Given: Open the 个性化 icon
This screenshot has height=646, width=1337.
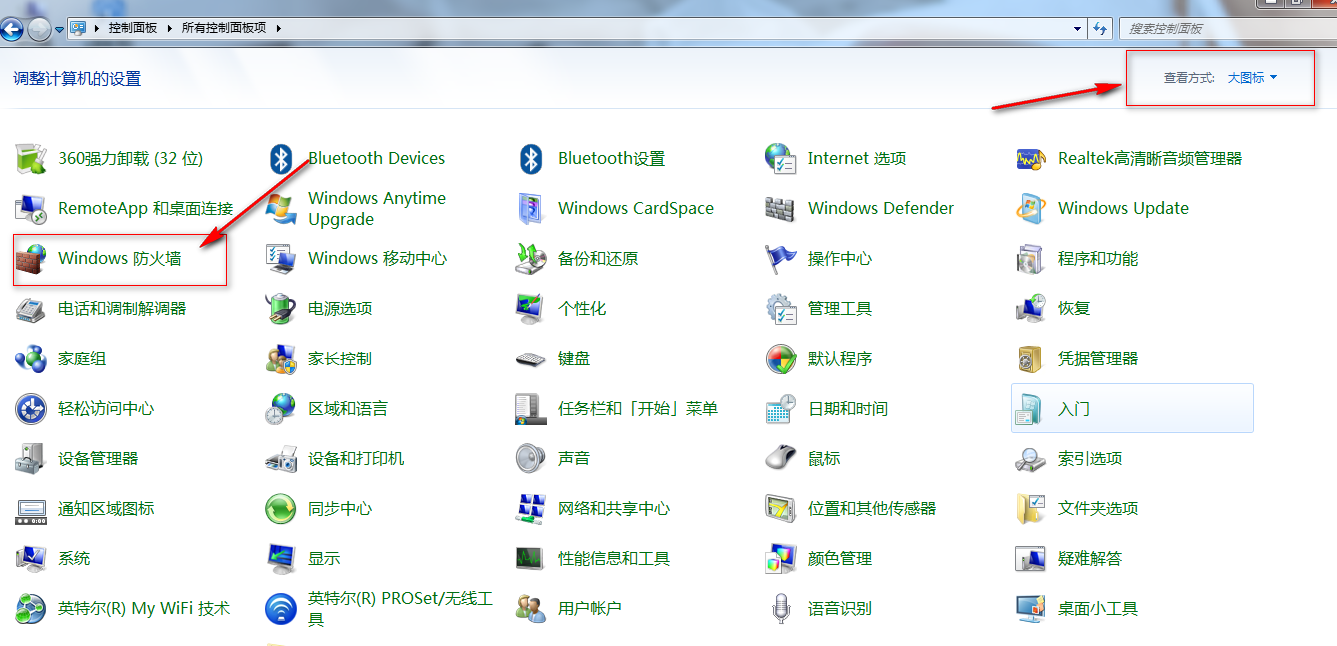Looking at the screenshot, I should click(x=531, y=308).
